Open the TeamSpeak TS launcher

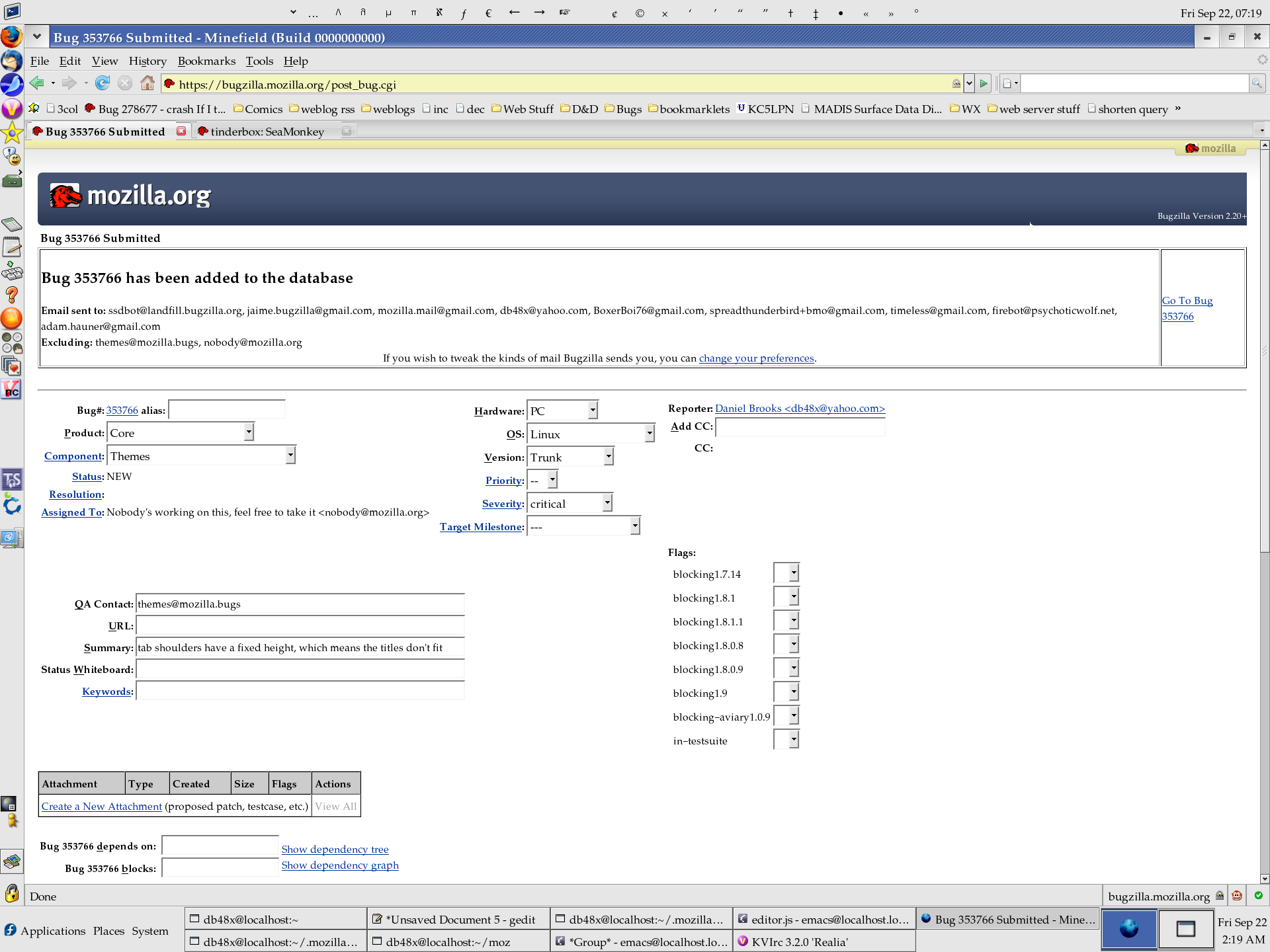click(12, 479)
